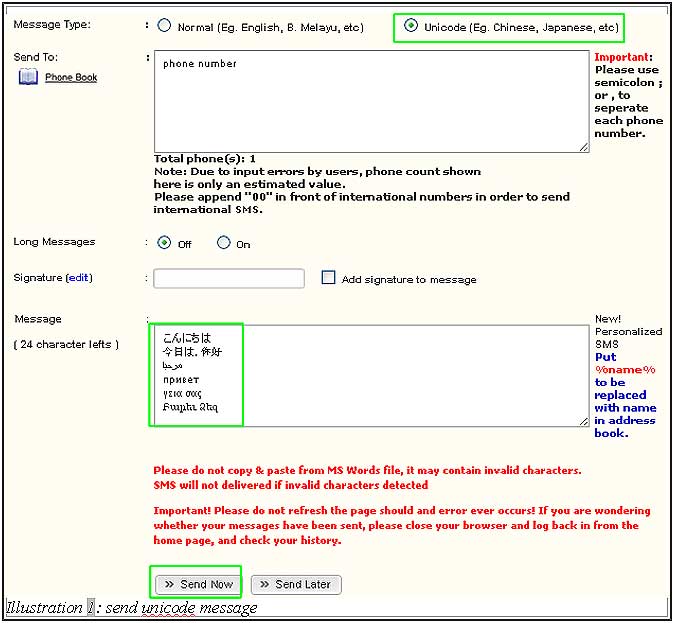Check Add signature to message
Screen dimensions: 674x623
[x=328, y=277]
